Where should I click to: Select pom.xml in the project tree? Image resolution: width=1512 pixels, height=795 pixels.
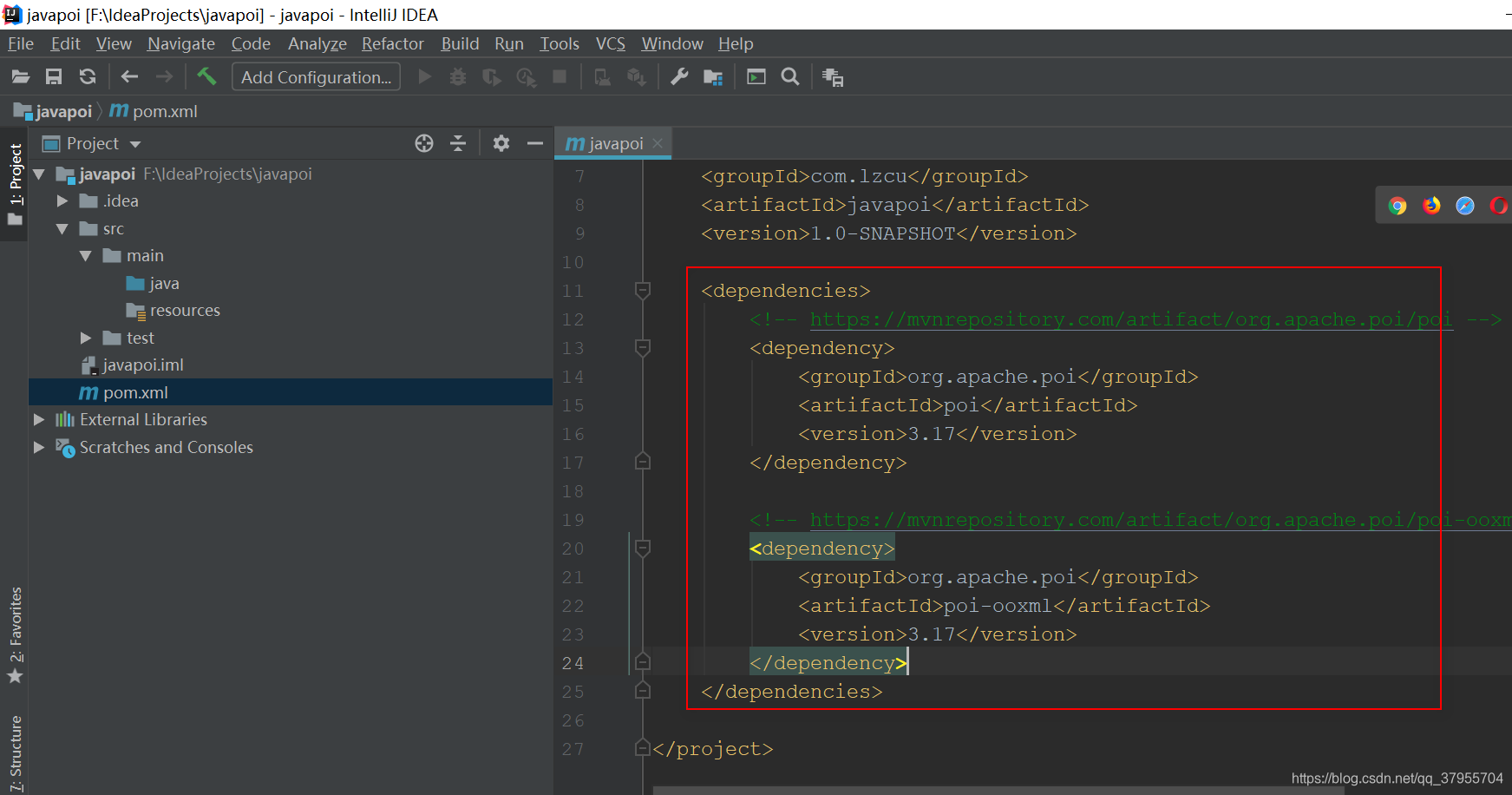(291, 392)
